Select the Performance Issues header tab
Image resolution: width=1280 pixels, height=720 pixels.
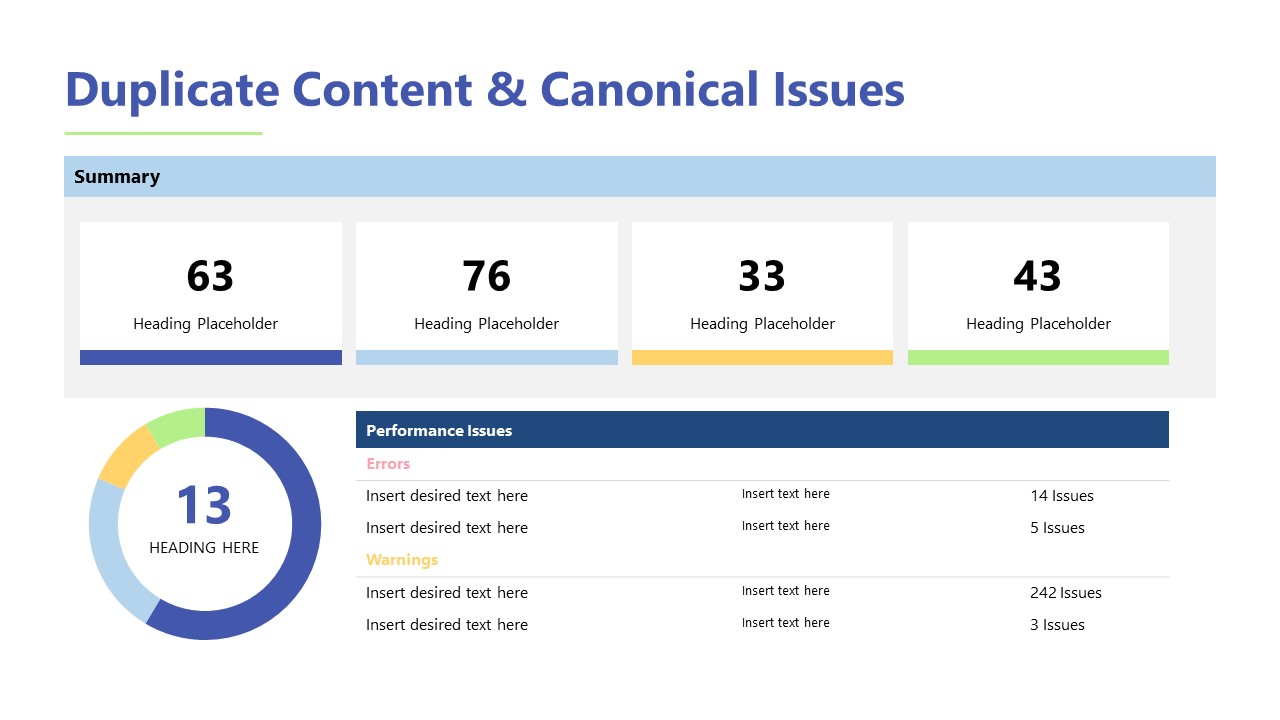click(439, 430)
